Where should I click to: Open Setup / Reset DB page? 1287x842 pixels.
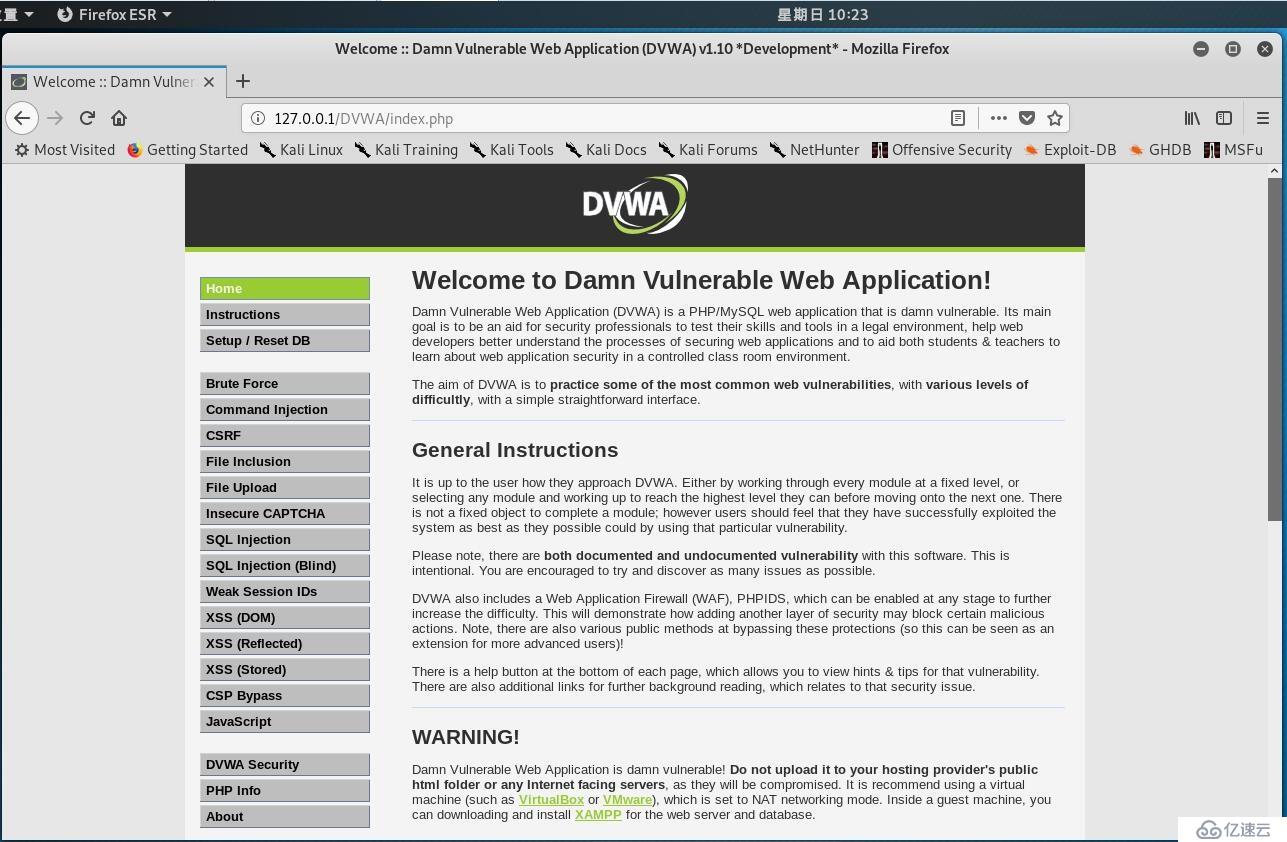click(x=285, y=340)
